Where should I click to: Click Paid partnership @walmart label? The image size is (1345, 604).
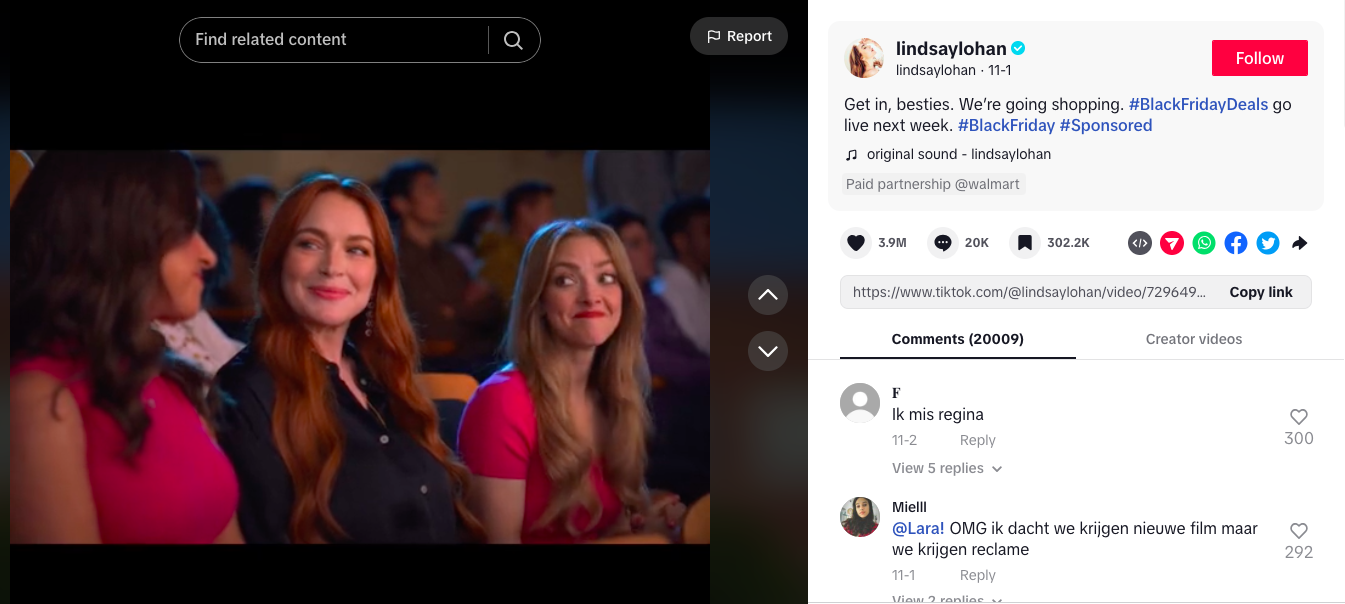933,184
